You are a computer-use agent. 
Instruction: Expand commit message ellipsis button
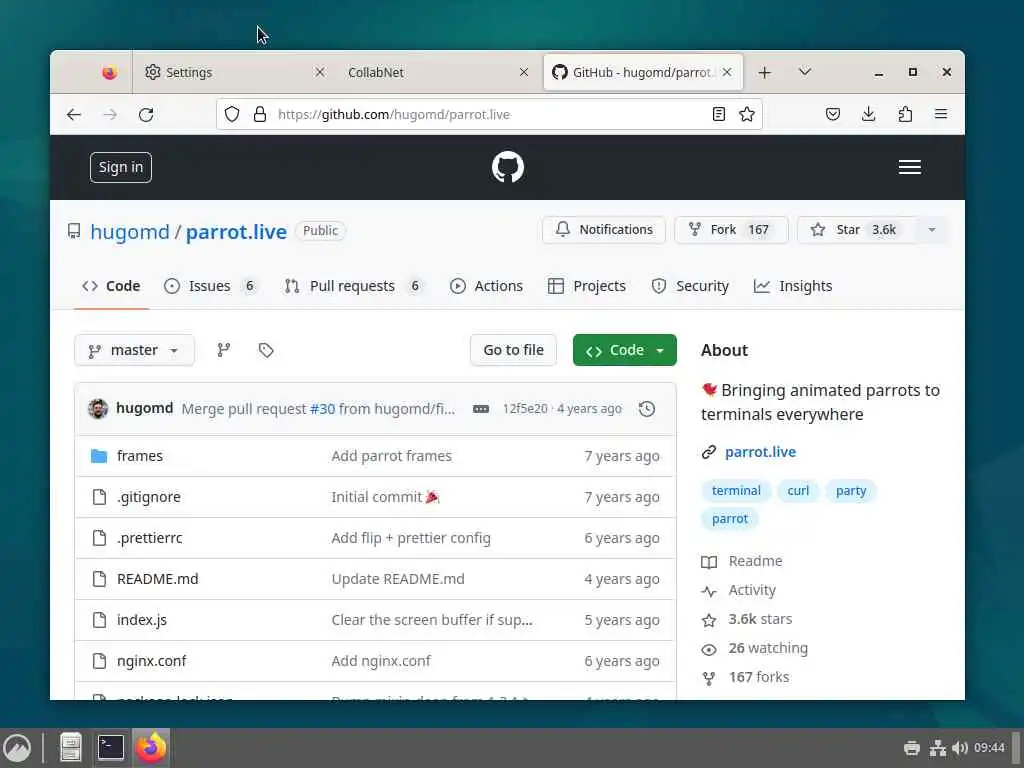(x=481, y=409)
